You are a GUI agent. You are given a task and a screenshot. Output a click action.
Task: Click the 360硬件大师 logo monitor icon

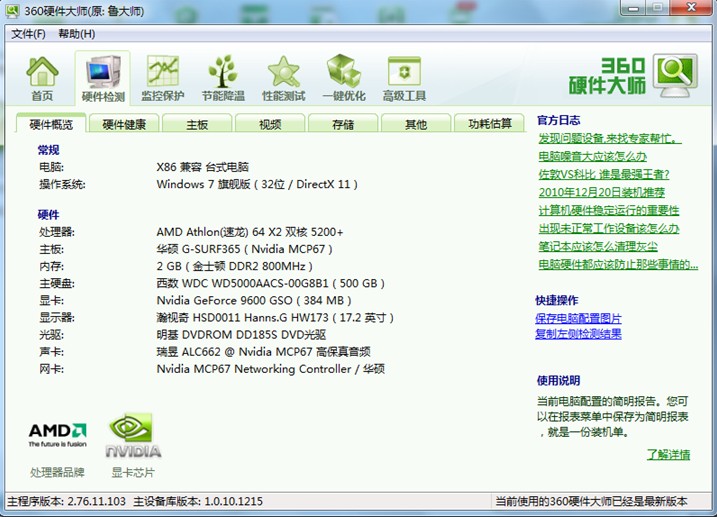675,75
